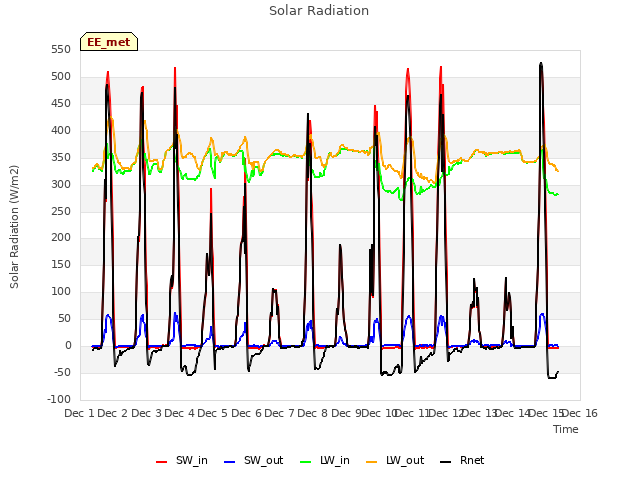This screenshot has width=640, height=480.
Task: Click the 400 y-axis tick label
Action: [61, 131]
